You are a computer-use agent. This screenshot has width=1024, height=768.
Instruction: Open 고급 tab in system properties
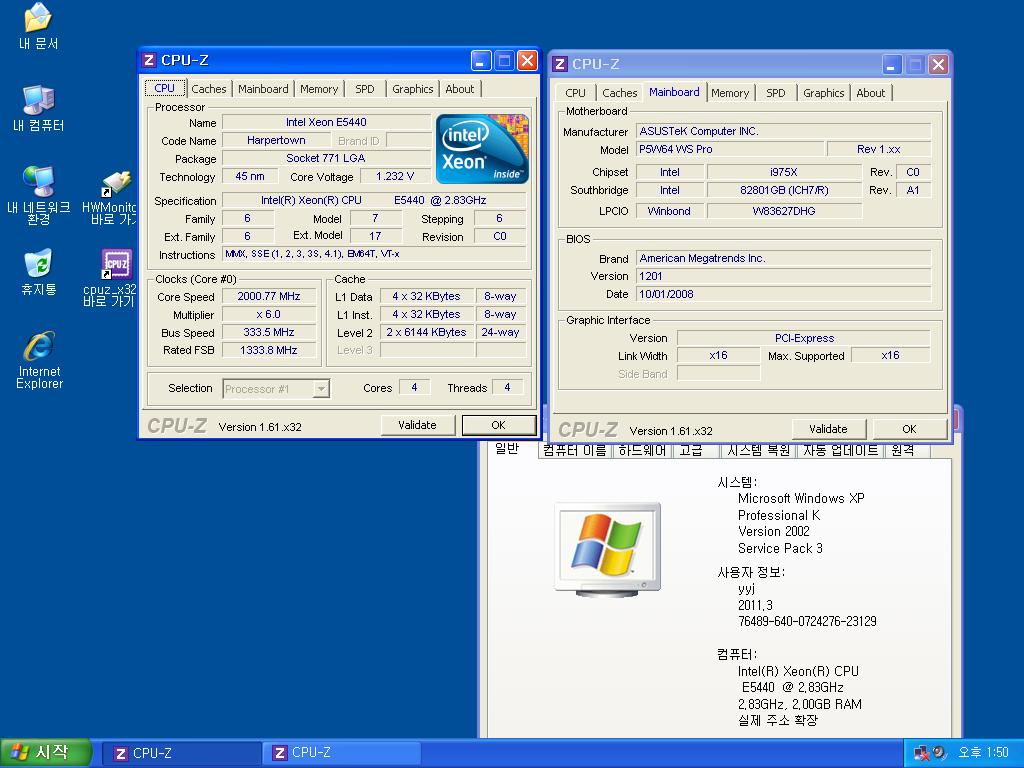click(692, 451)
